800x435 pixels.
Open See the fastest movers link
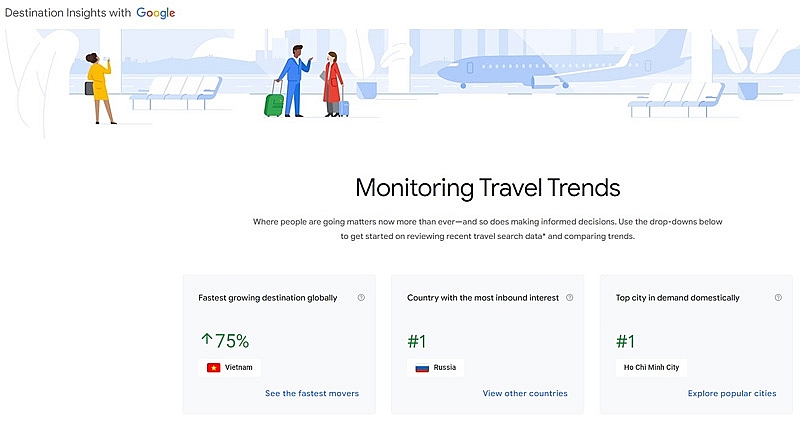point(312,394)
